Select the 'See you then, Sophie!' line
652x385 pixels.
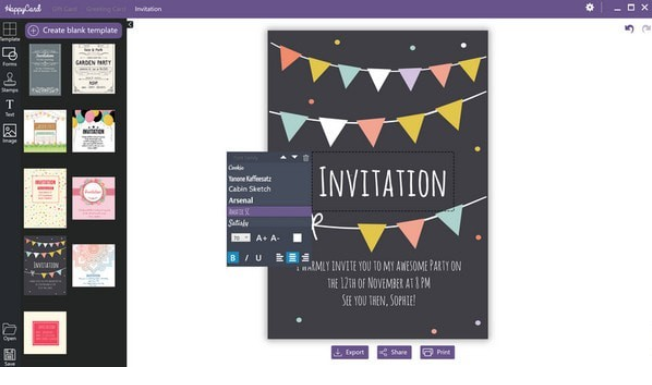(x=379, y=300)
